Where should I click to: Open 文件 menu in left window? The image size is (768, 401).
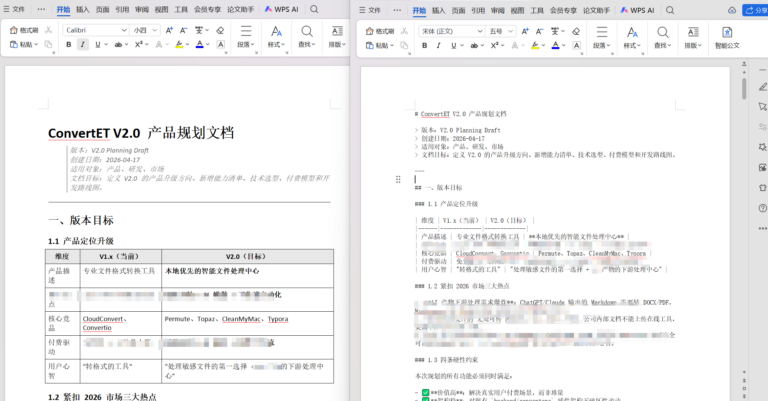14,9
